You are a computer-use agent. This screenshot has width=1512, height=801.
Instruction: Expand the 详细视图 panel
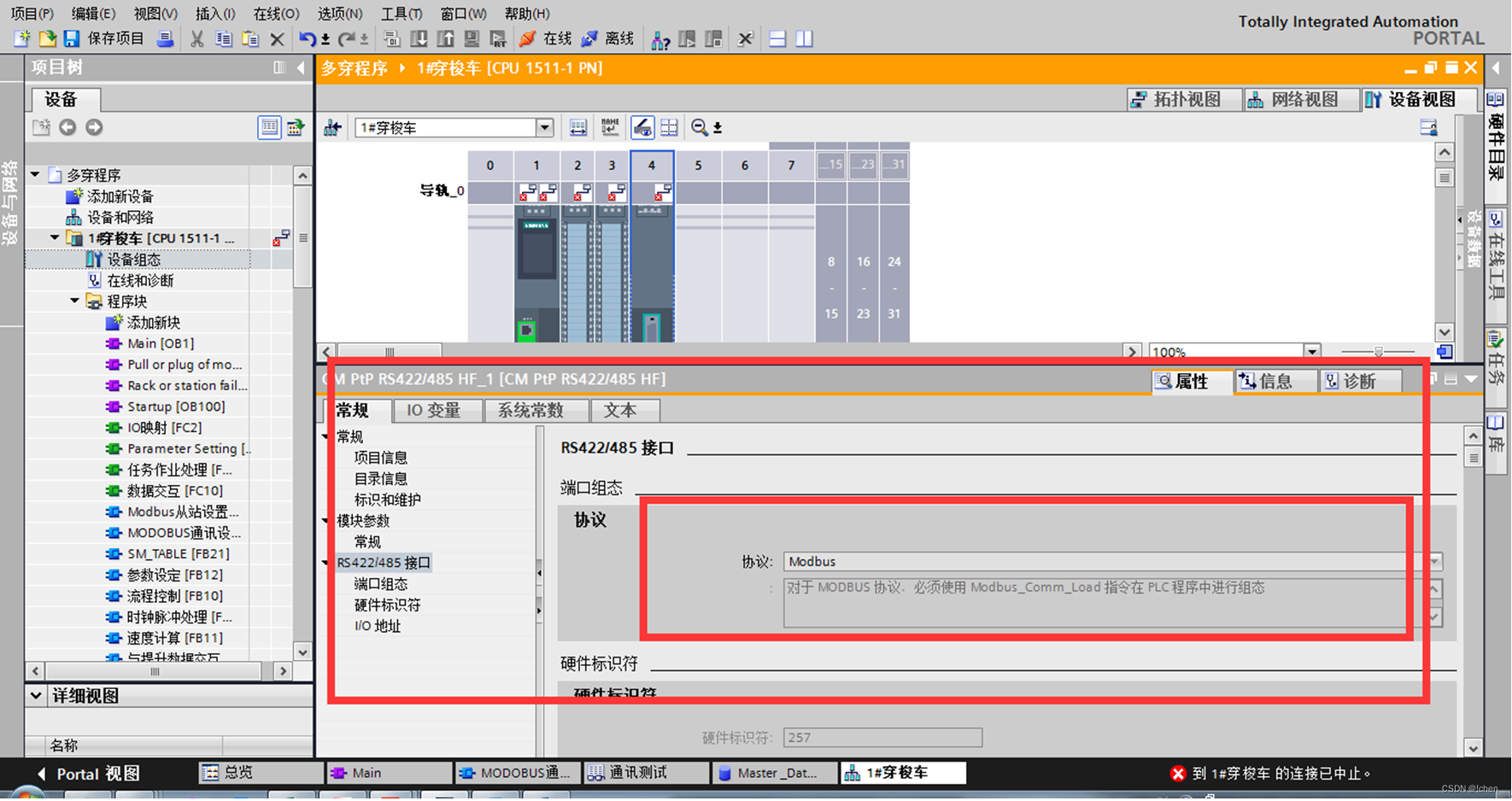point(36,695)
